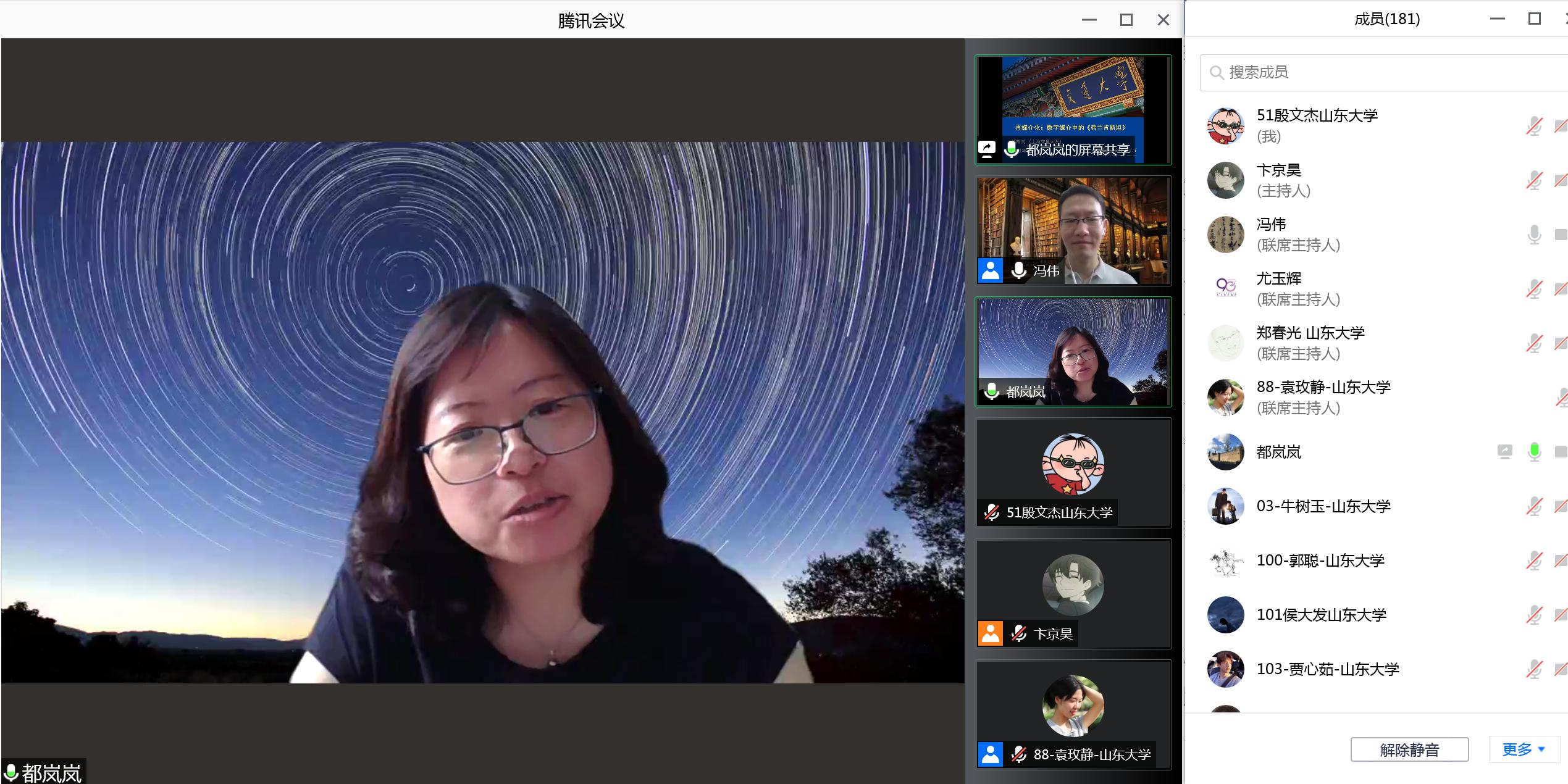
Task: Select the 卞京昊 participant tile
Action: (x=1073, y=594)
